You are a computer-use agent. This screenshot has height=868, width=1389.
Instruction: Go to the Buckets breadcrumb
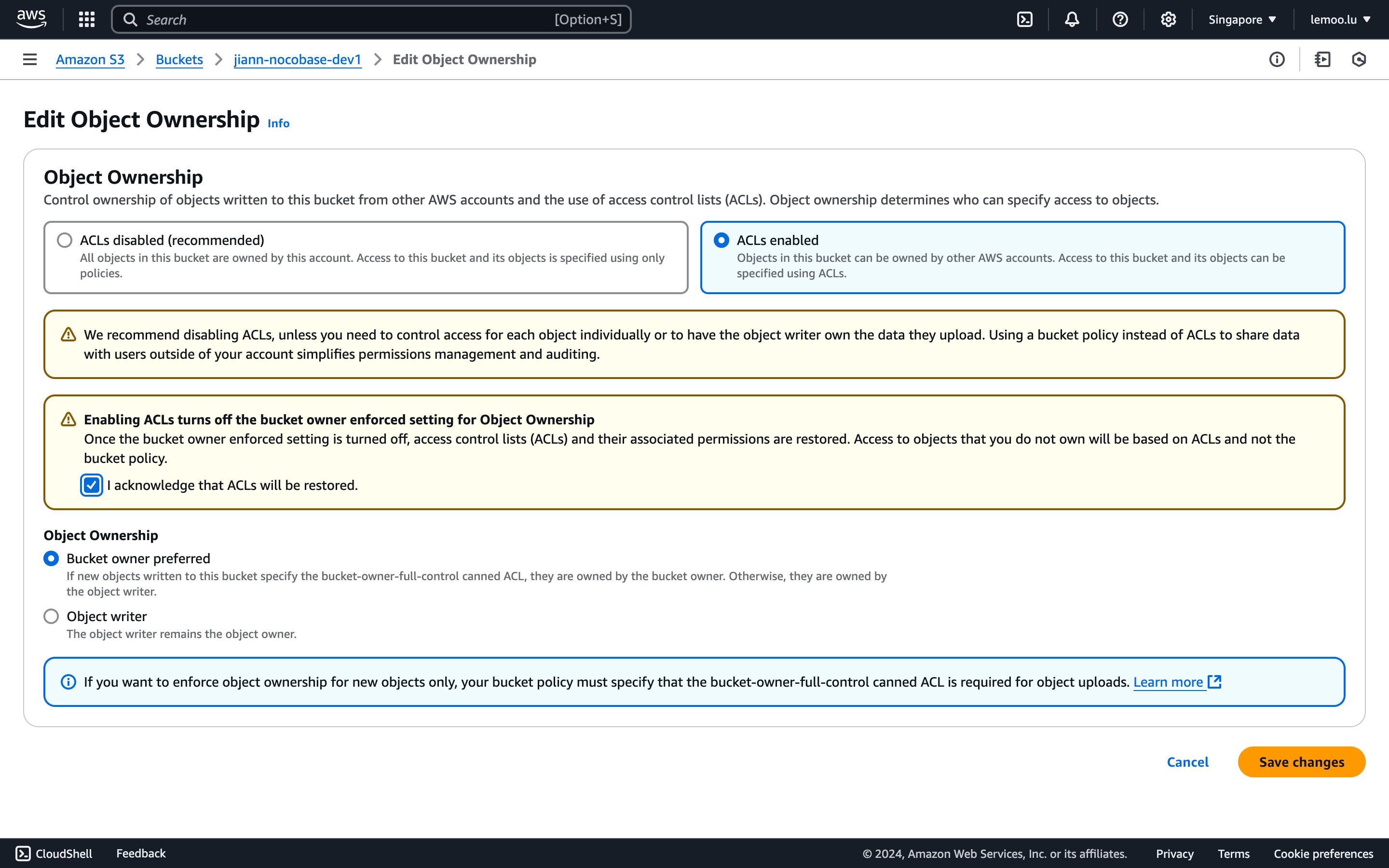179,59
